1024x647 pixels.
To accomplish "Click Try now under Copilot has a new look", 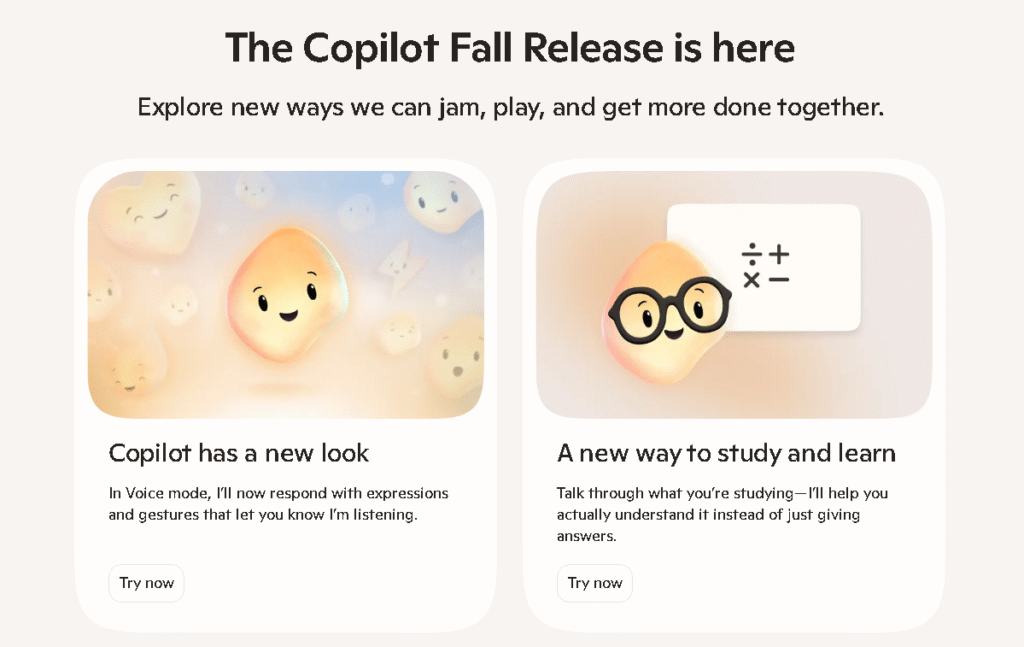I will tap(146, 583).
